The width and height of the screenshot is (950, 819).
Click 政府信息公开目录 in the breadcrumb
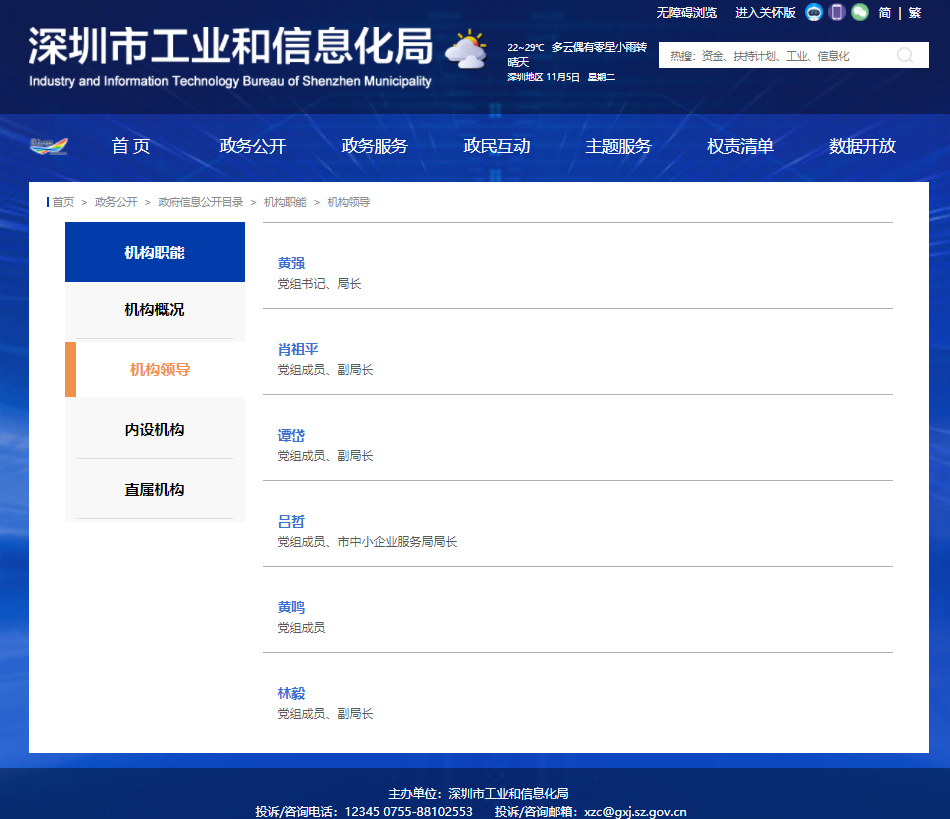click(200, 202)
